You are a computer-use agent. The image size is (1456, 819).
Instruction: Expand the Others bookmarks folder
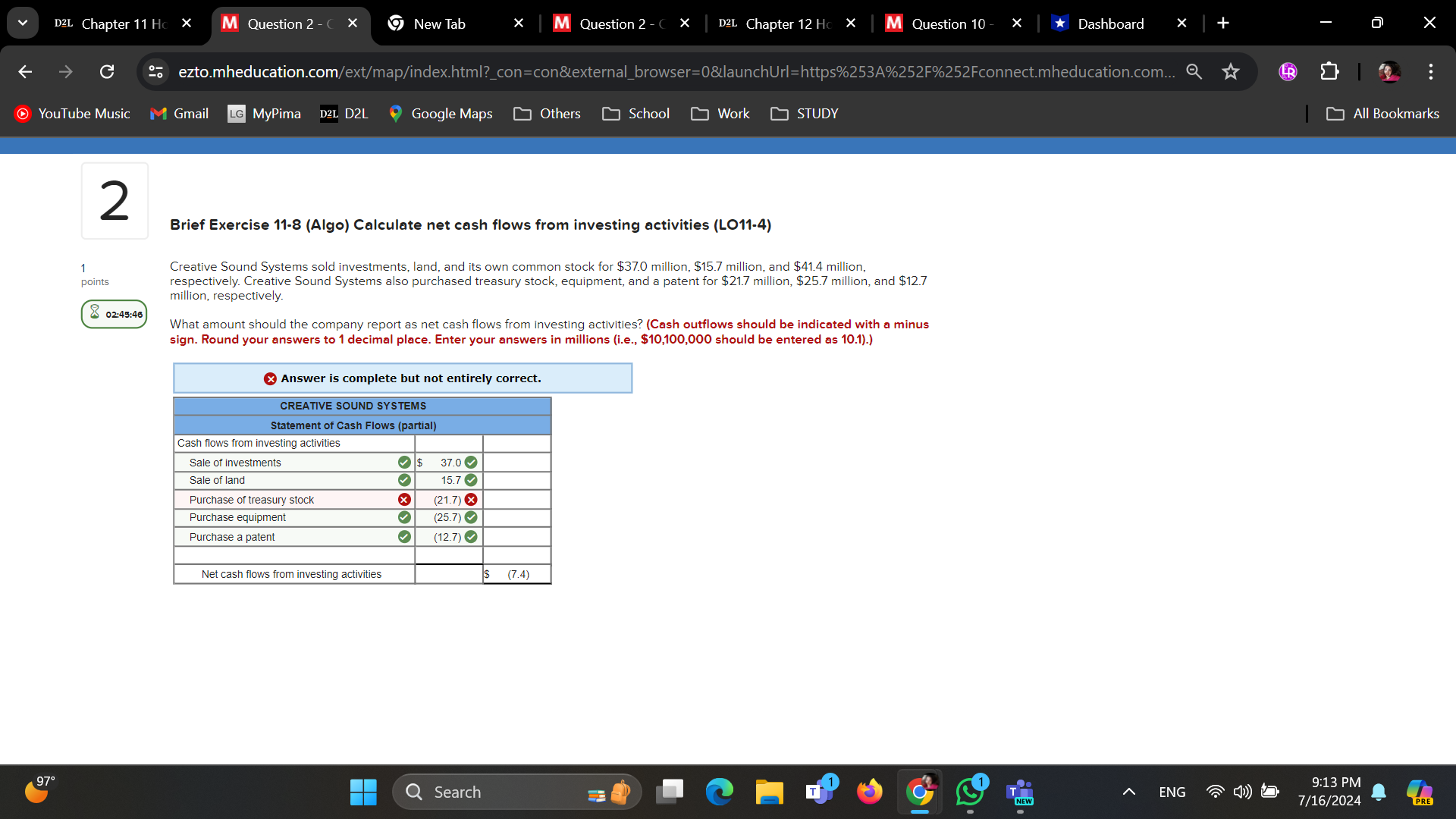click(x=547, y=114)
